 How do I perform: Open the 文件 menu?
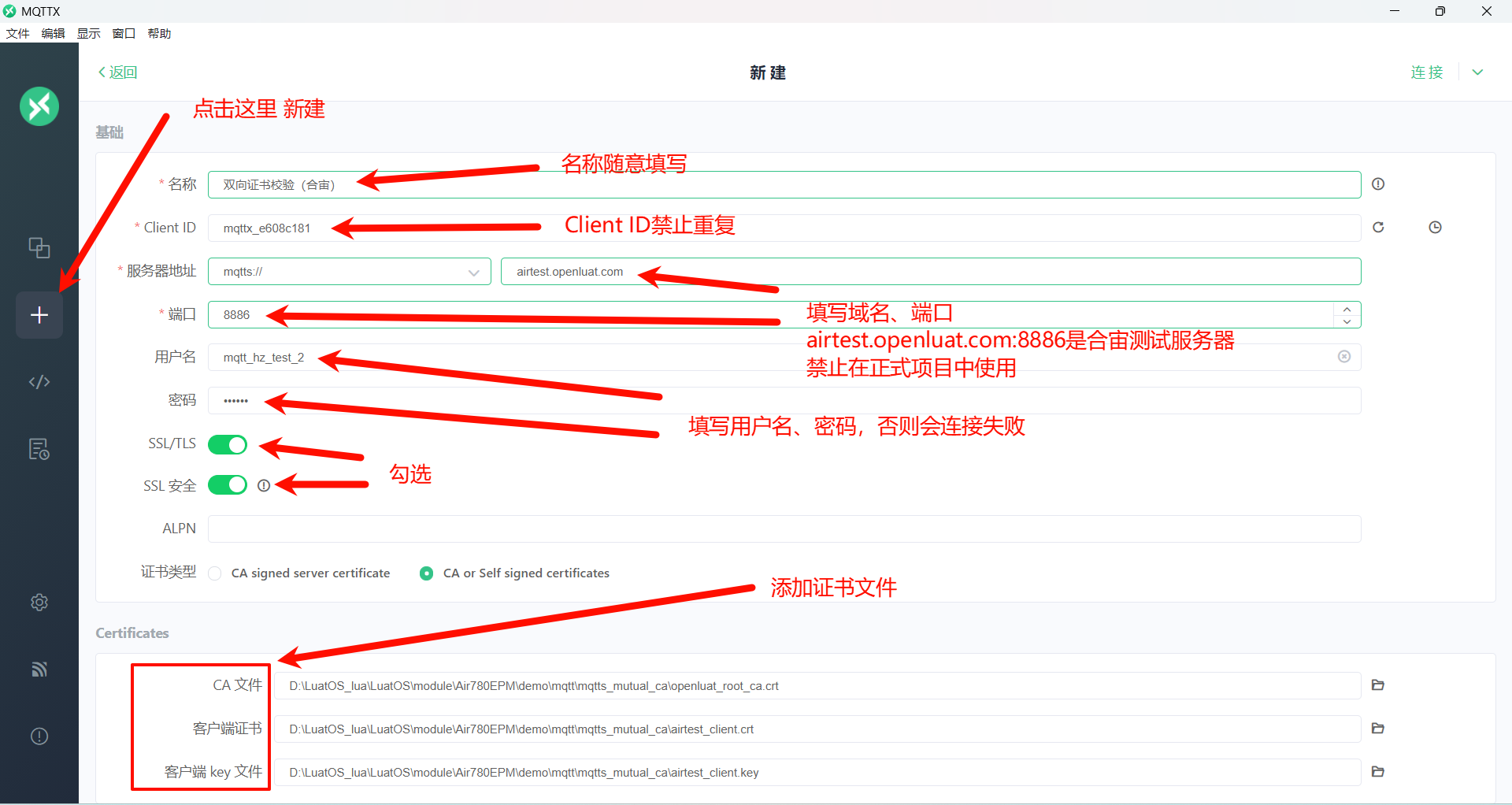click(17, 33)
